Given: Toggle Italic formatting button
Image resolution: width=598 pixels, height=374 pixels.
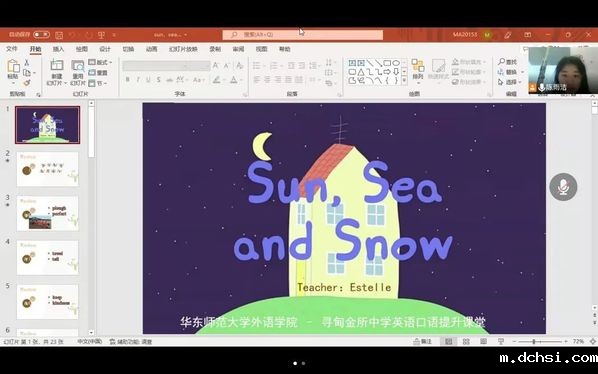Looking at the screenshot, I should click(x=138, y=80).
